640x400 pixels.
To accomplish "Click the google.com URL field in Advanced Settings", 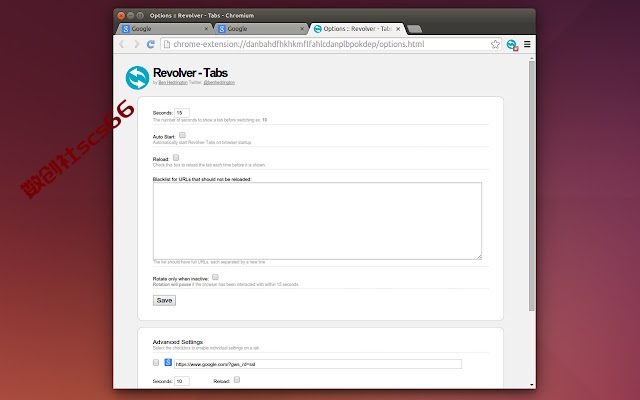I will point(318,364).
